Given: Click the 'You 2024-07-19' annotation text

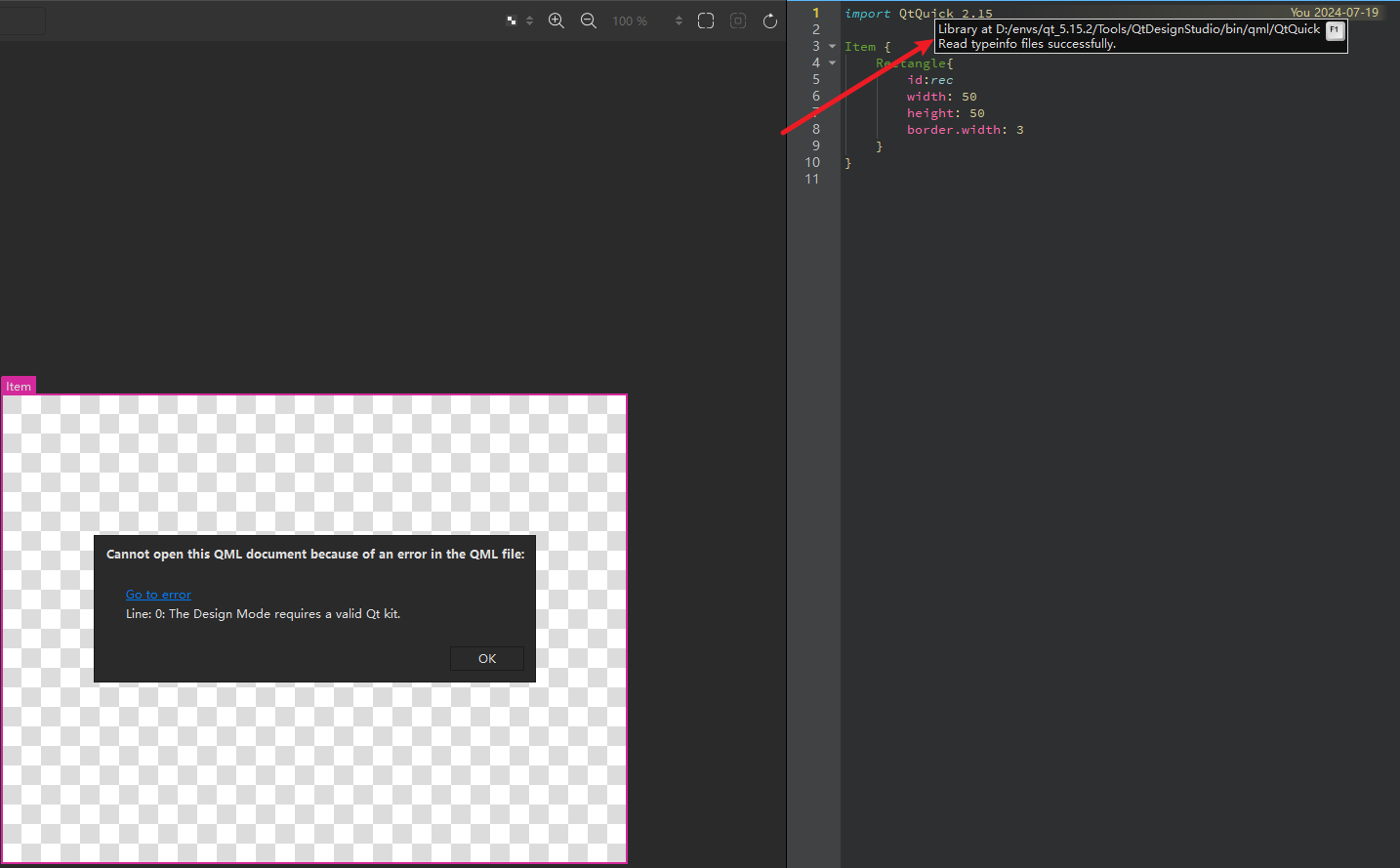Looking at the screenshot, I should (1335, 13).
